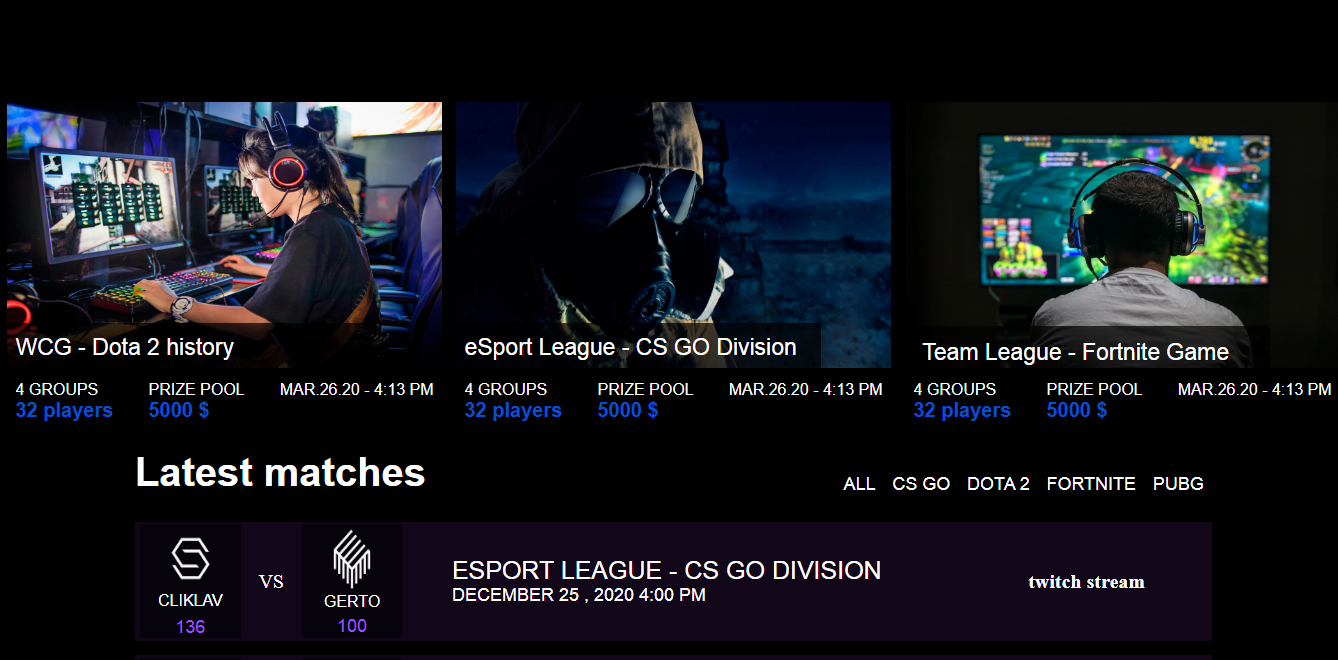1338x660 pixels.
Task: Click the CLIKLAV team logo
Action: click(x=190, y=560)
